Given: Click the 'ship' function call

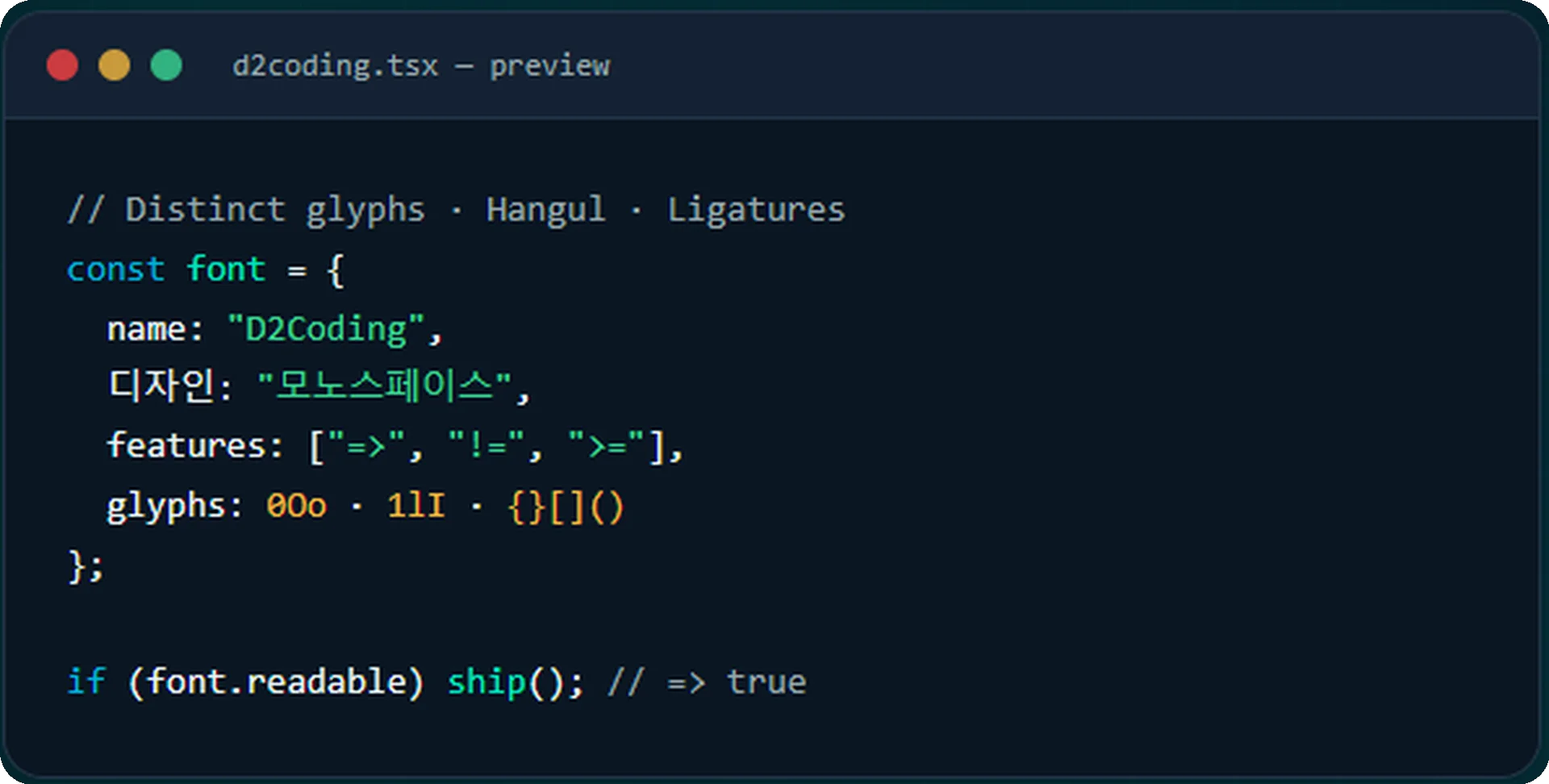Looking at the screenshot, I should pos(486,683).
